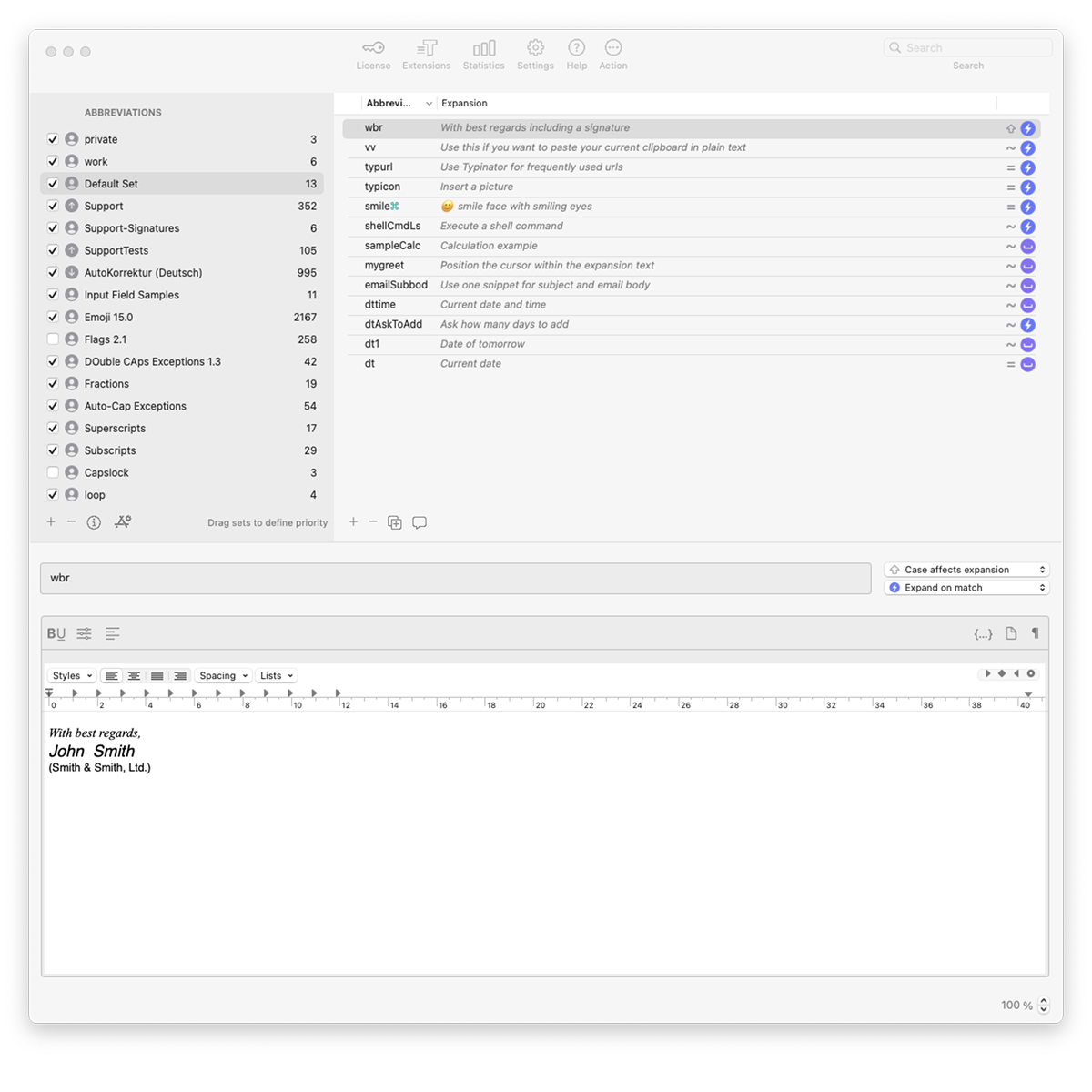
Task: Open set text-format options icon
Action: pyautogui.click(x=123, y=521)
